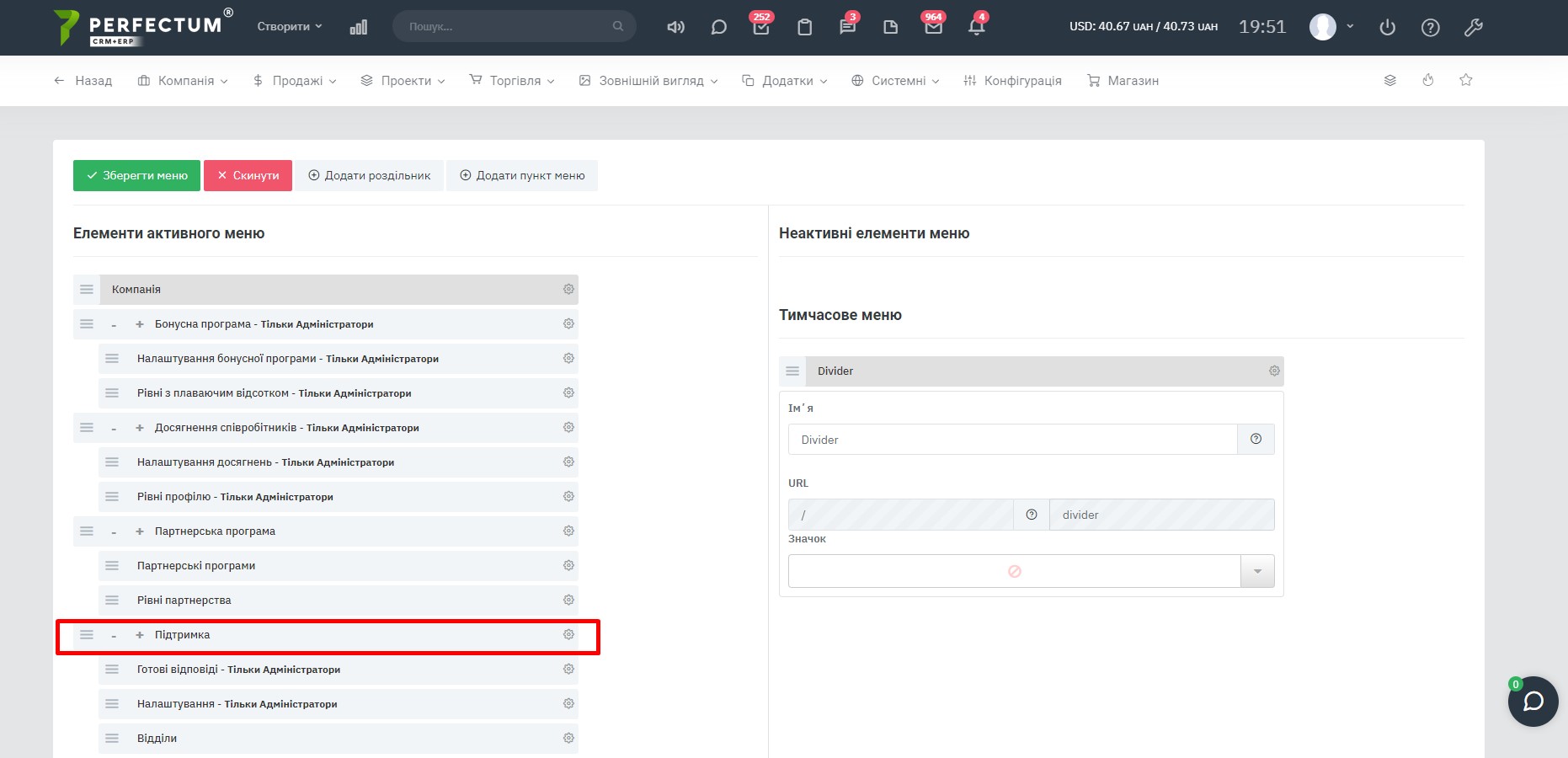Open the Значок icon picker dropdown
1568x758 pixels.
(x=1257, y=571)
